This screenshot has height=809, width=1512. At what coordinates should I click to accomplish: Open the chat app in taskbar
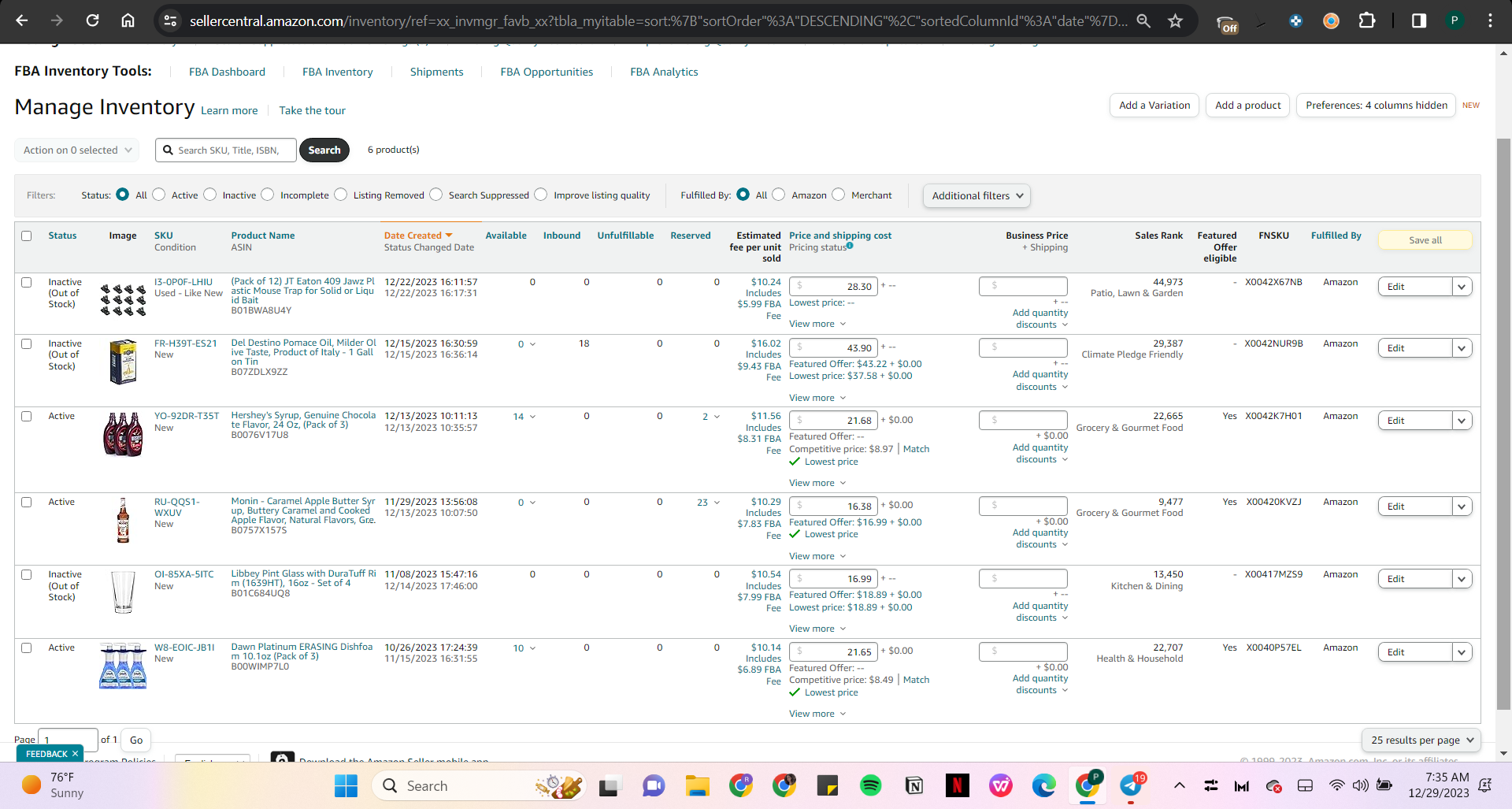tap(654, 785)
